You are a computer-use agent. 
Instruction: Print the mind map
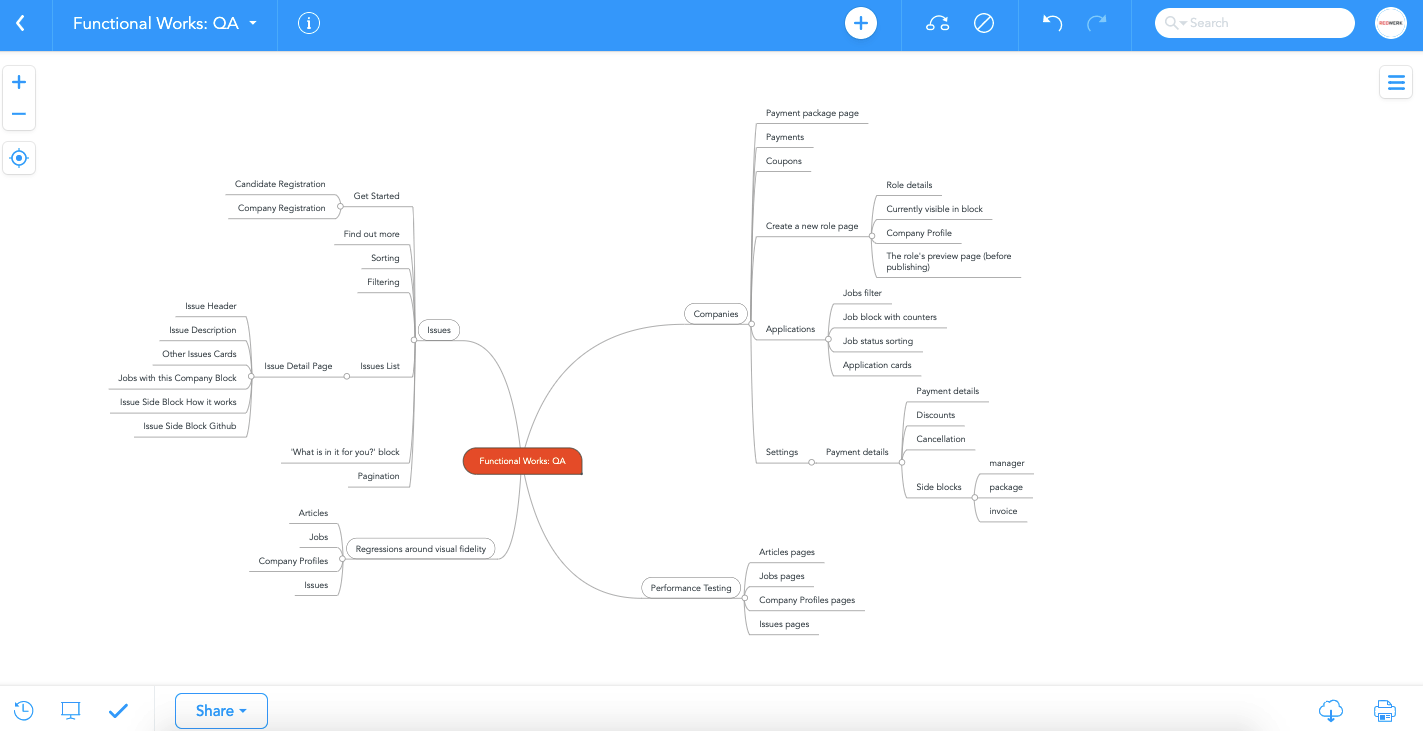coord(1384,711)
